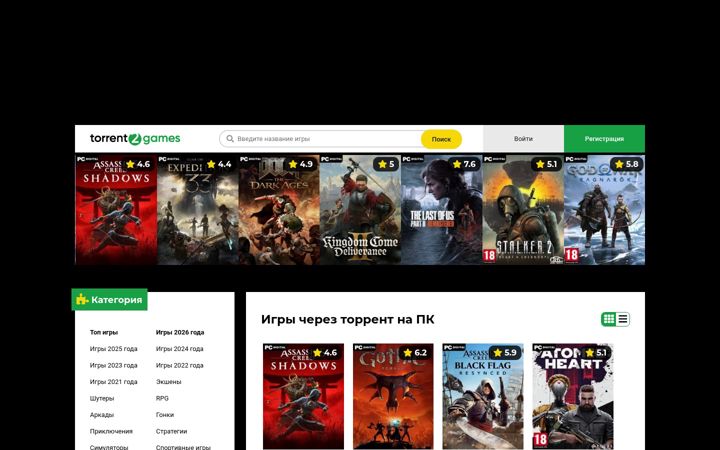720x450 pixels.
Task: Open the Приключения category
Action: pos(111,431)
